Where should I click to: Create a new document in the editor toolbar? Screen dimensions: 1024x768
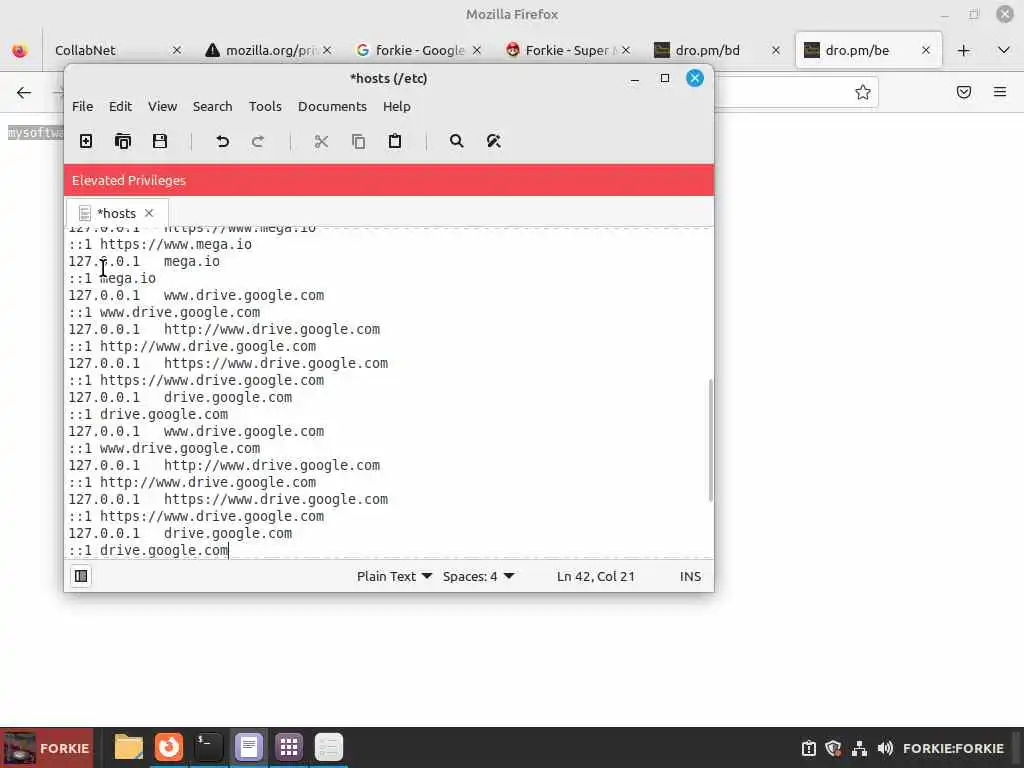point(86,141)
